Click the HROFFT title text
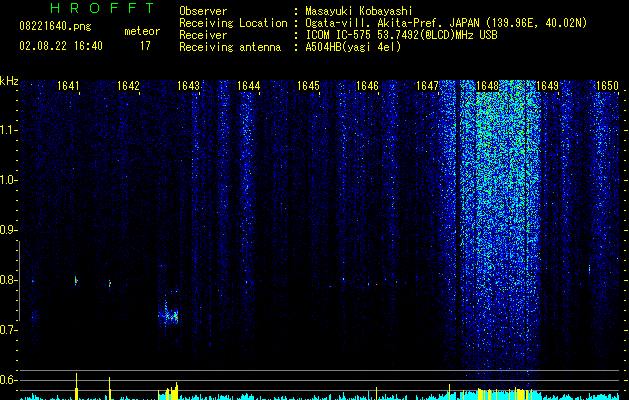Screen dimensions: 629x400 (103, 8)
